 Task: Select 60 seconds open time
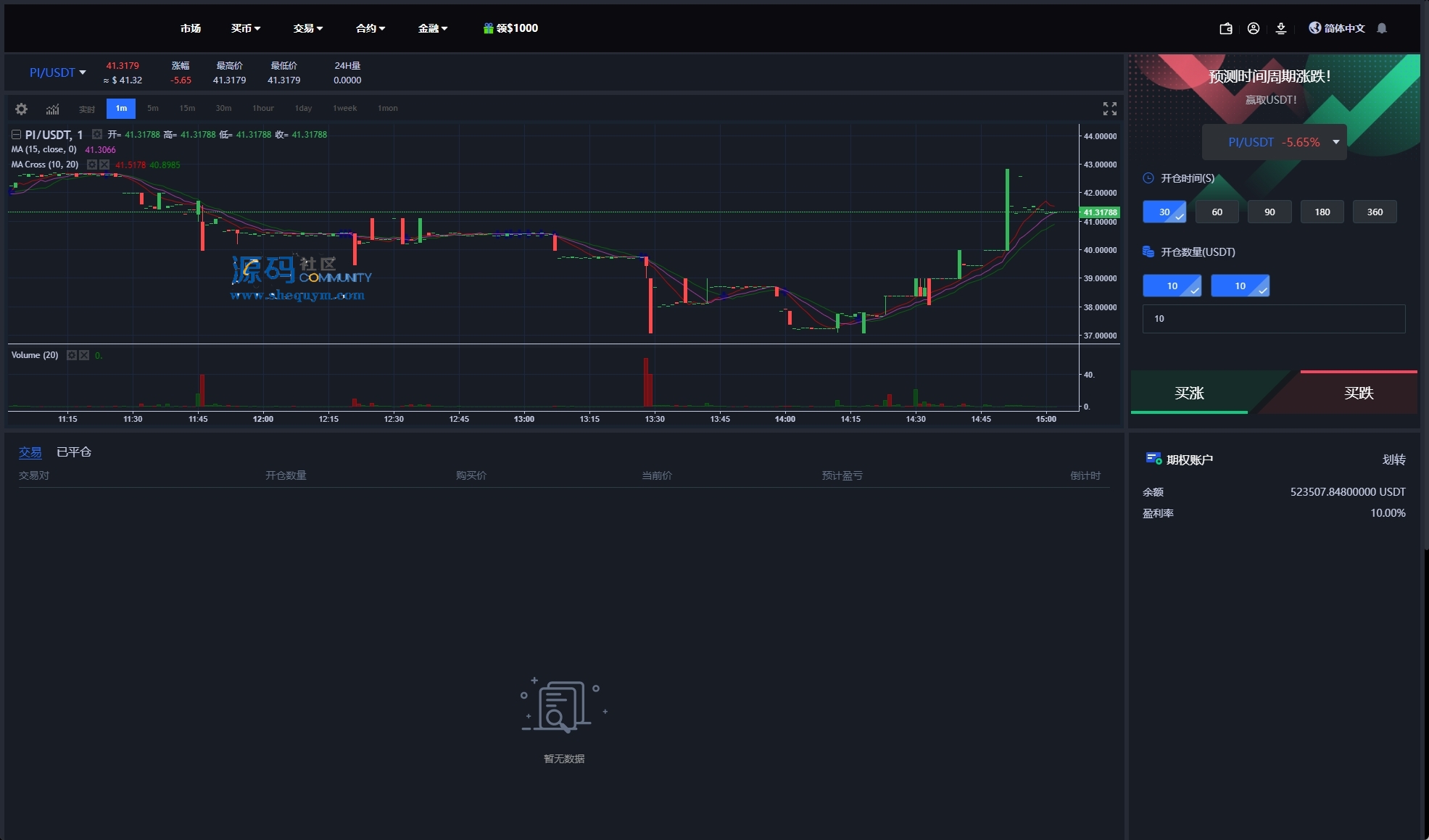[1217, 212]
